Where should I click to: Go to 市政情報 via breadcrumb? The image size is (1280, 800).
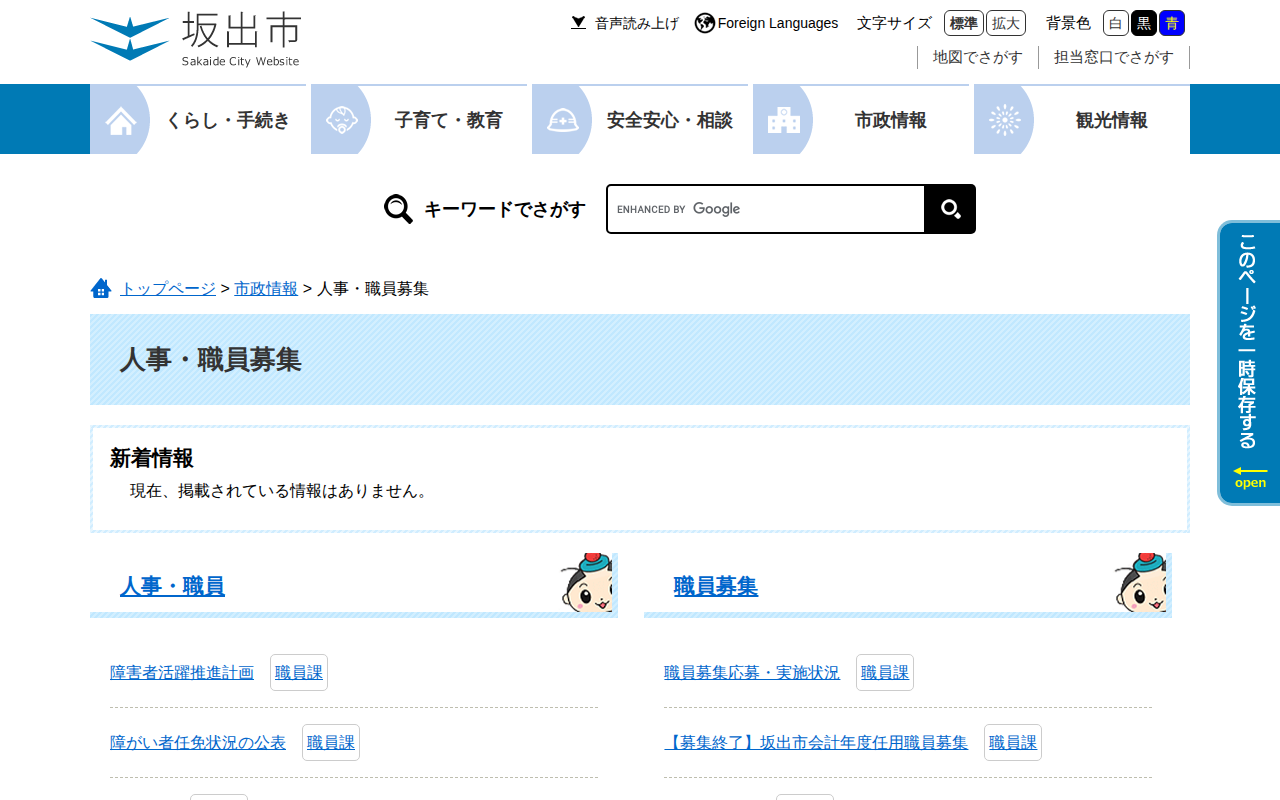click(x=266, y=288)
